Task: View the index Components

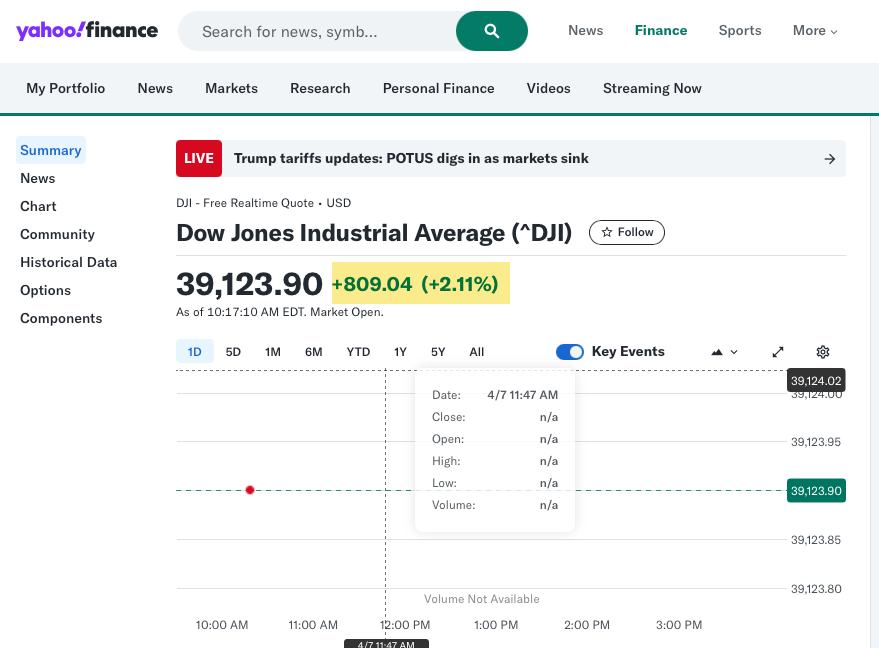Action: click(61, 318)
